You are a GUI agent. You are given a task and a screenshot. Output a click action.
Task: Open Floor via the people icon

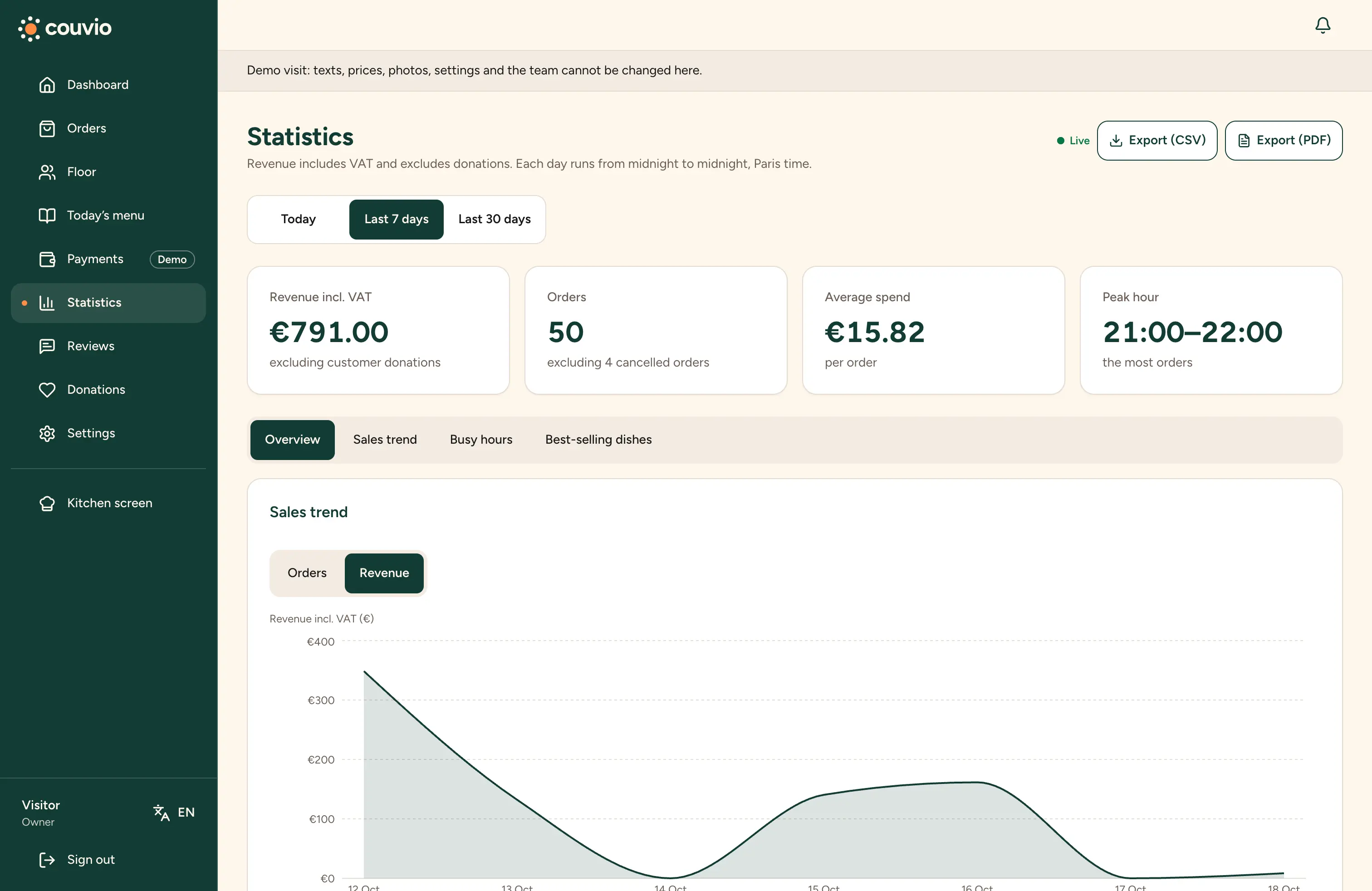click(x=47, y=172)
